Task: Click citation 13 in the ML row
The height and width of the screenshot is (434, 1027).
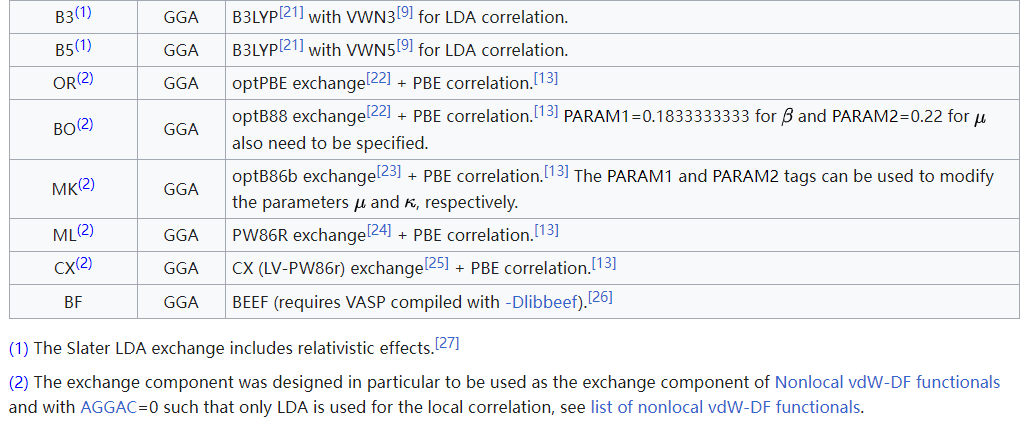Action: [546, 229]
